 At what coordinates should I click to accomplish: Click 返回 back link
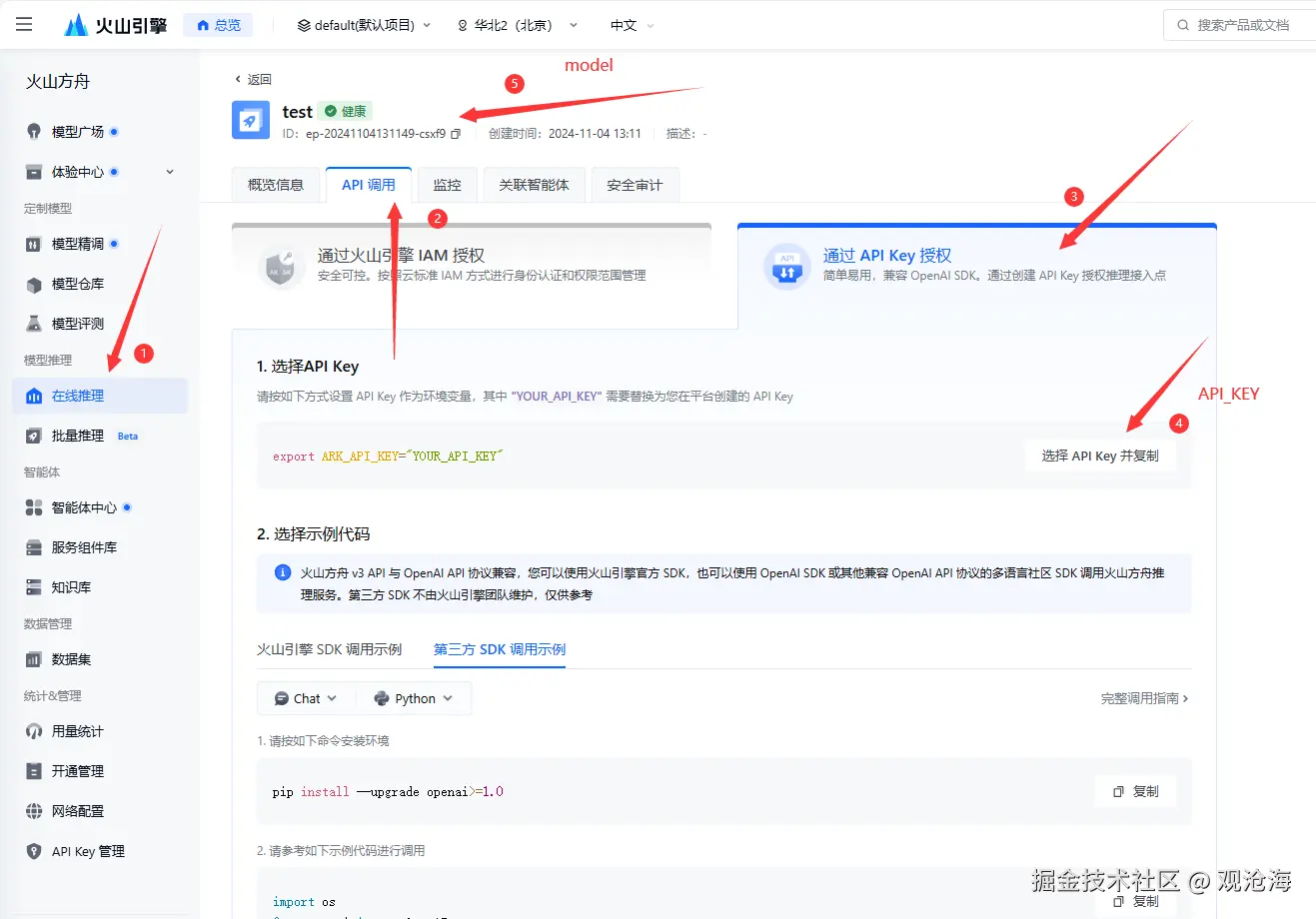[253, 79]
